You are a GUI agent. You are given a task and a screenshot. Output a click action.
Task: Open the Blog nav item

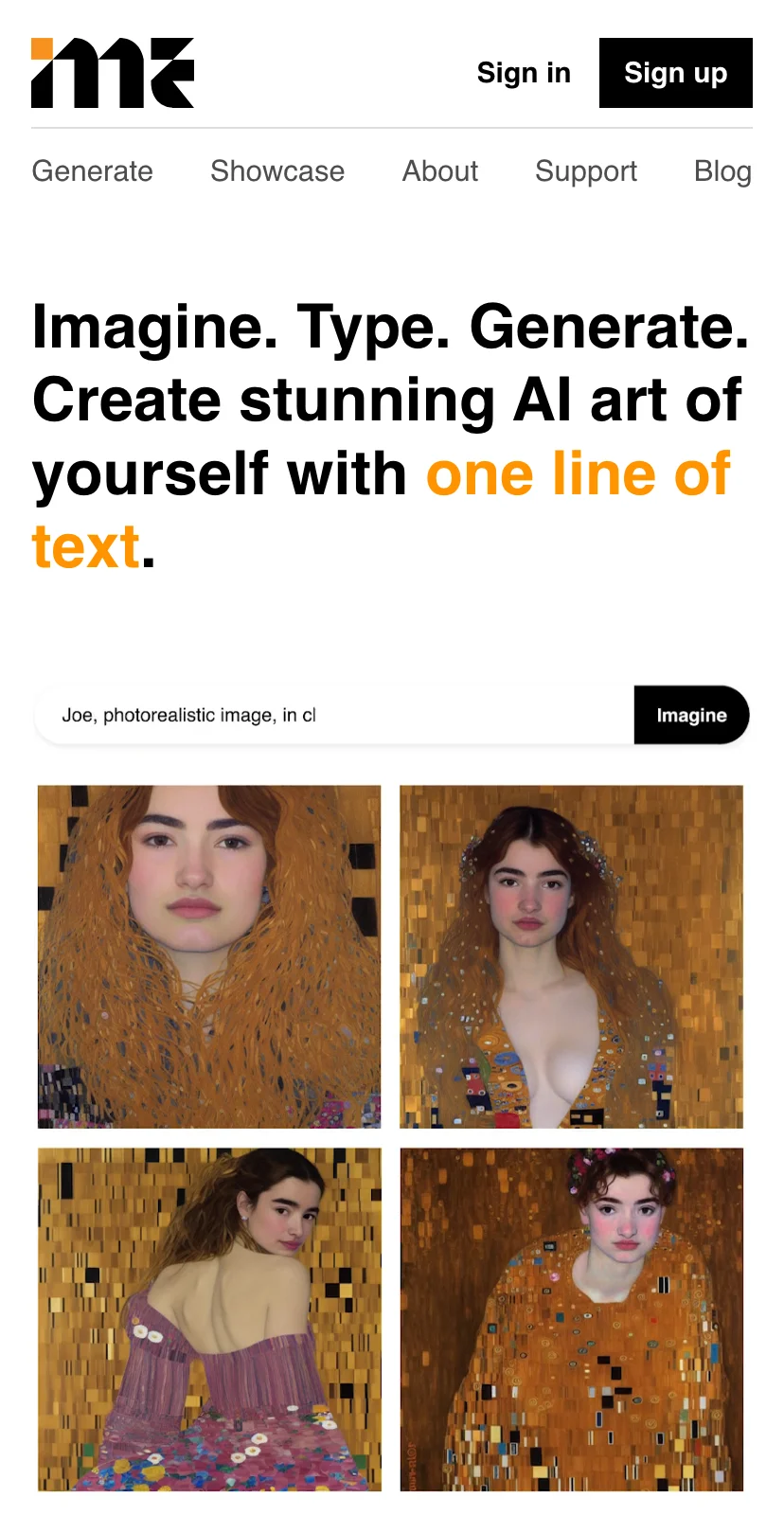coord(722,171)
